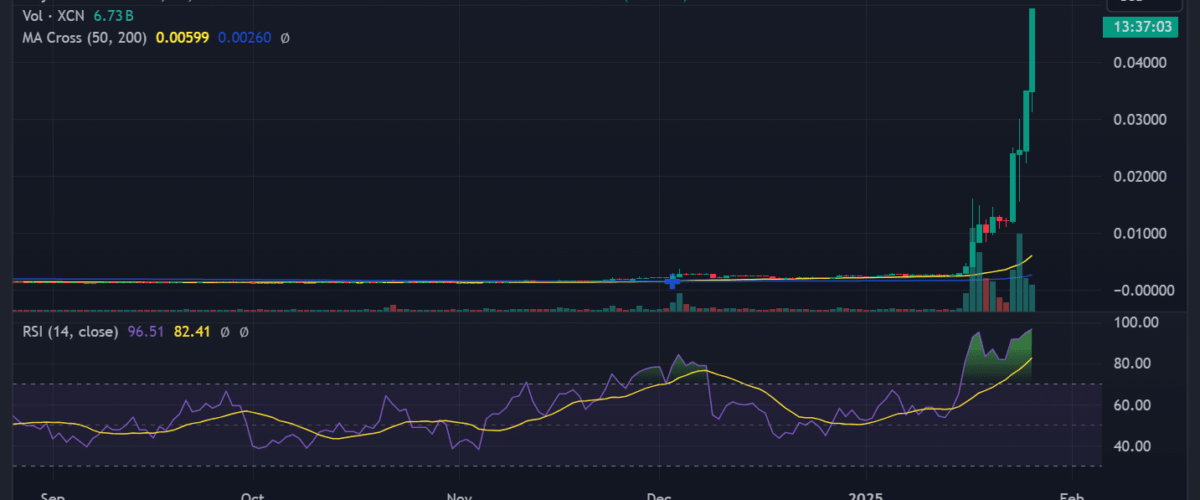This screenshot has height=500, width=1200.
Task: Click the Oct label on time axis
Action: [x=252, y=494]
